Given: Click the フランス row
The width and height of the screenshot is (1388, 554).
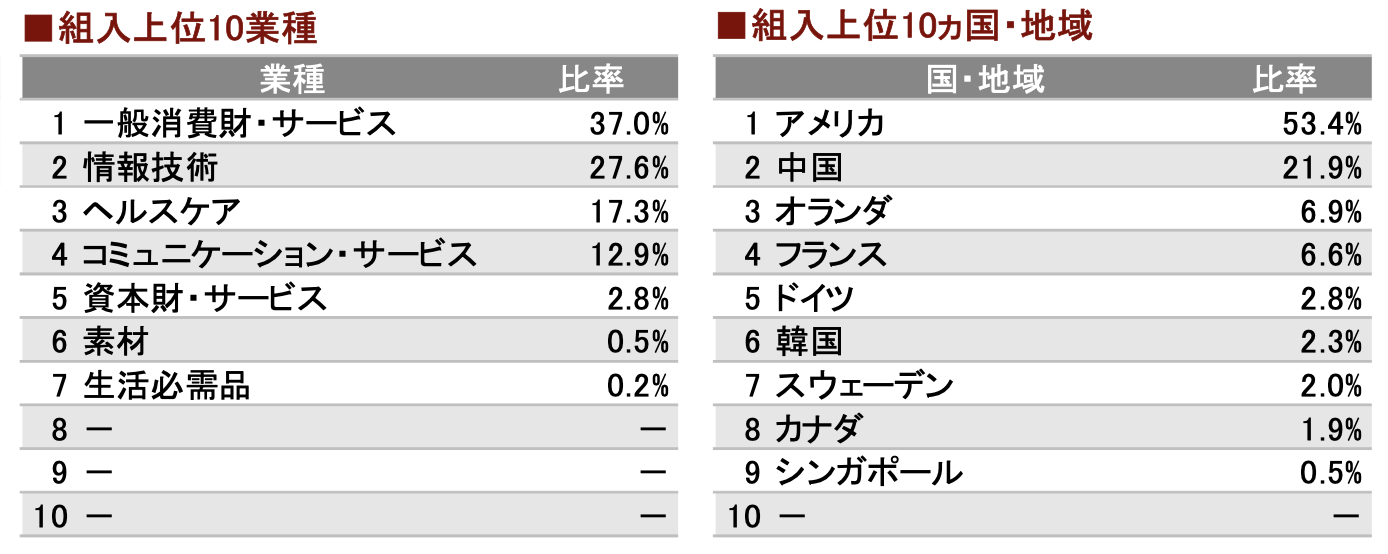Looking at the screenshot, I should pos(1040,254).
